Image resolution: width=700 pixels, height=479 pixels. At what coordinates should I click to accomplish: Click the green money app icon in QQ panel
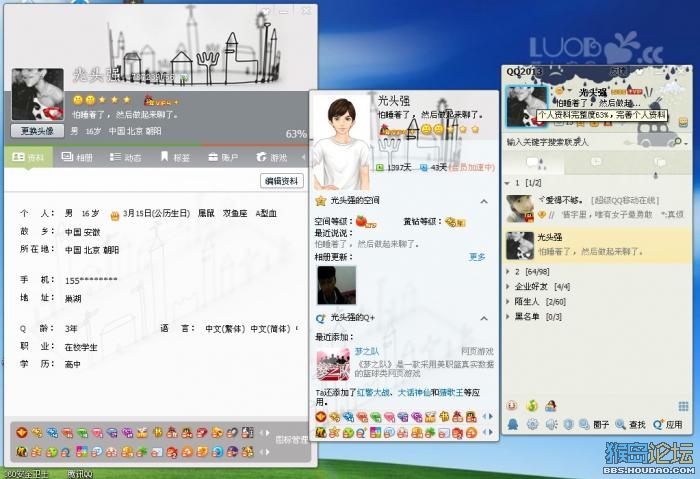pos(531,406)
